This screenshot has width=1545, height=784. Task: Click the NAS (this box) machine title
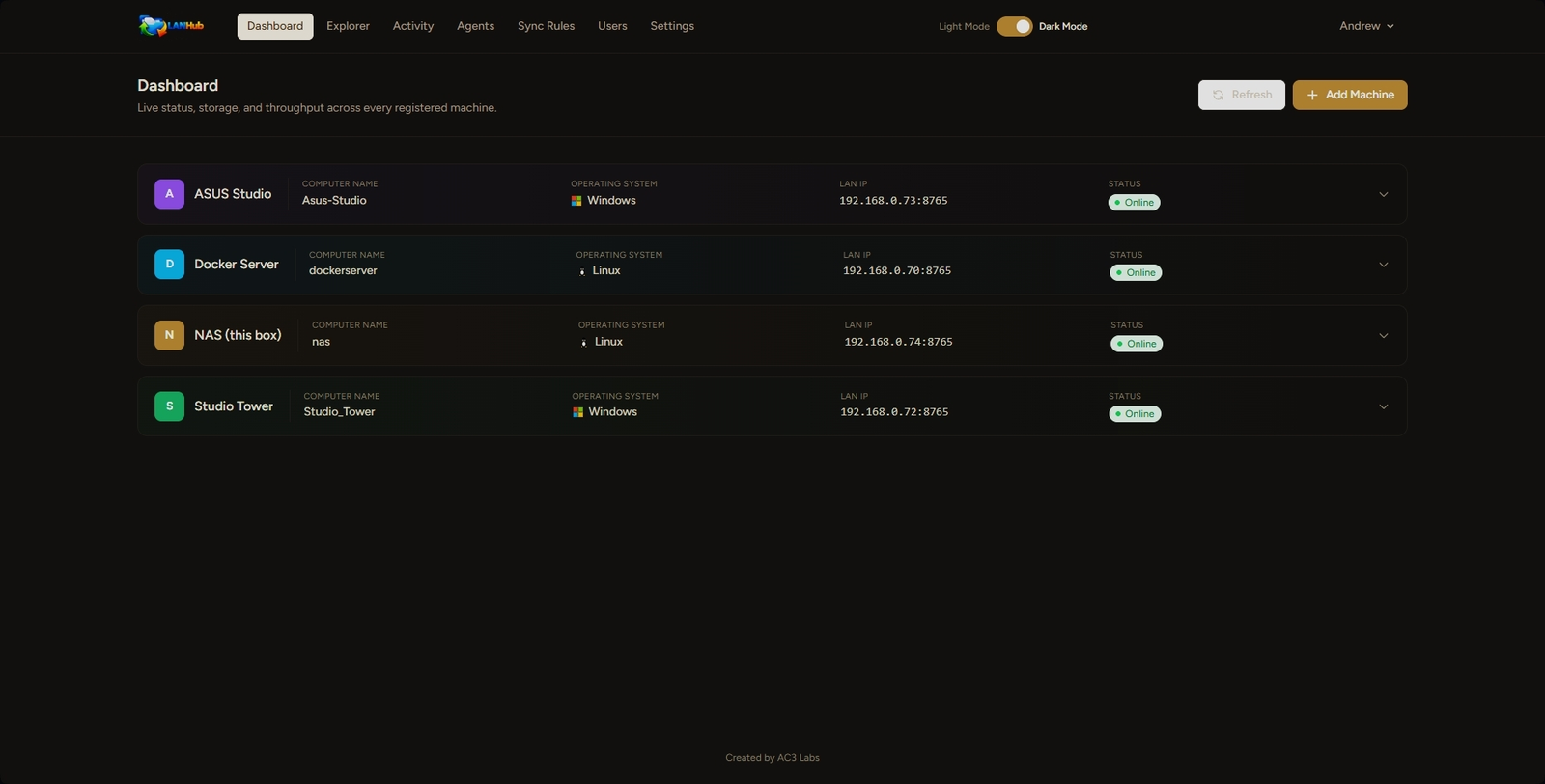click(x=238, y=335)
